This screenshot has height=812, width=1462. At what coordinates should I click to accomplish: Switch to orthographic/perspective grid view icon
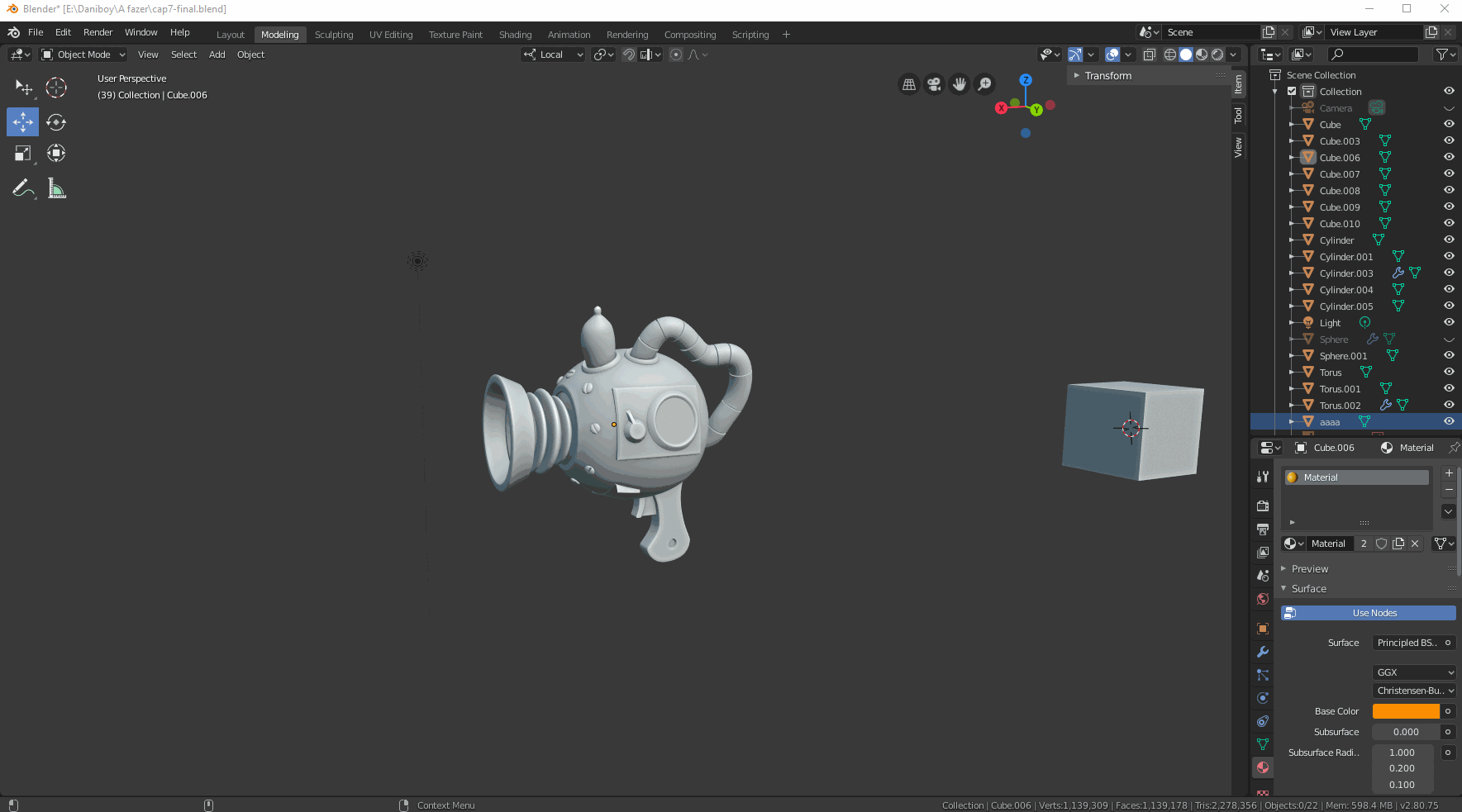tap(909, 84)
